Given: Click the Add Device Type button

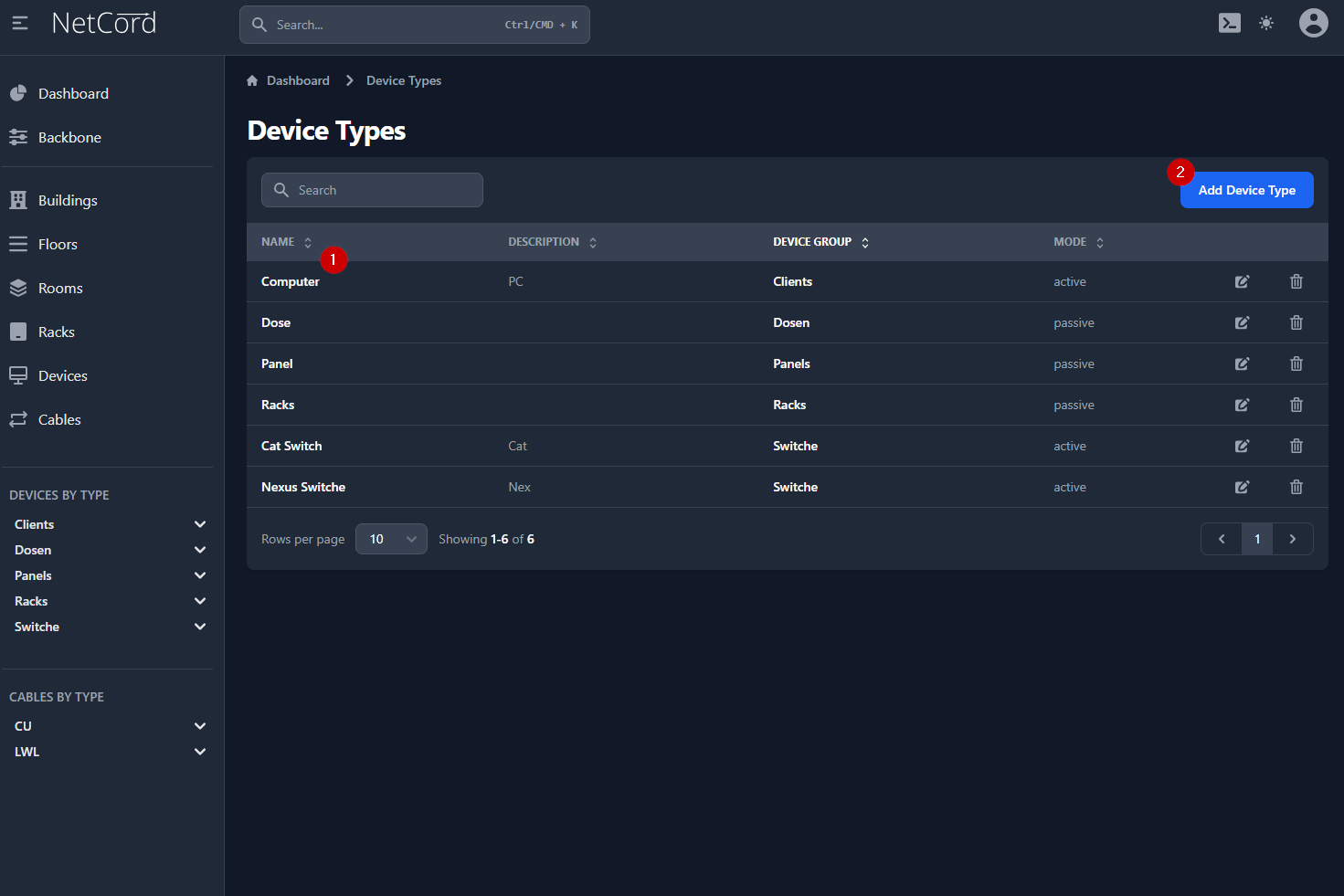Looking at the screenshot, I should [1246, 190].
